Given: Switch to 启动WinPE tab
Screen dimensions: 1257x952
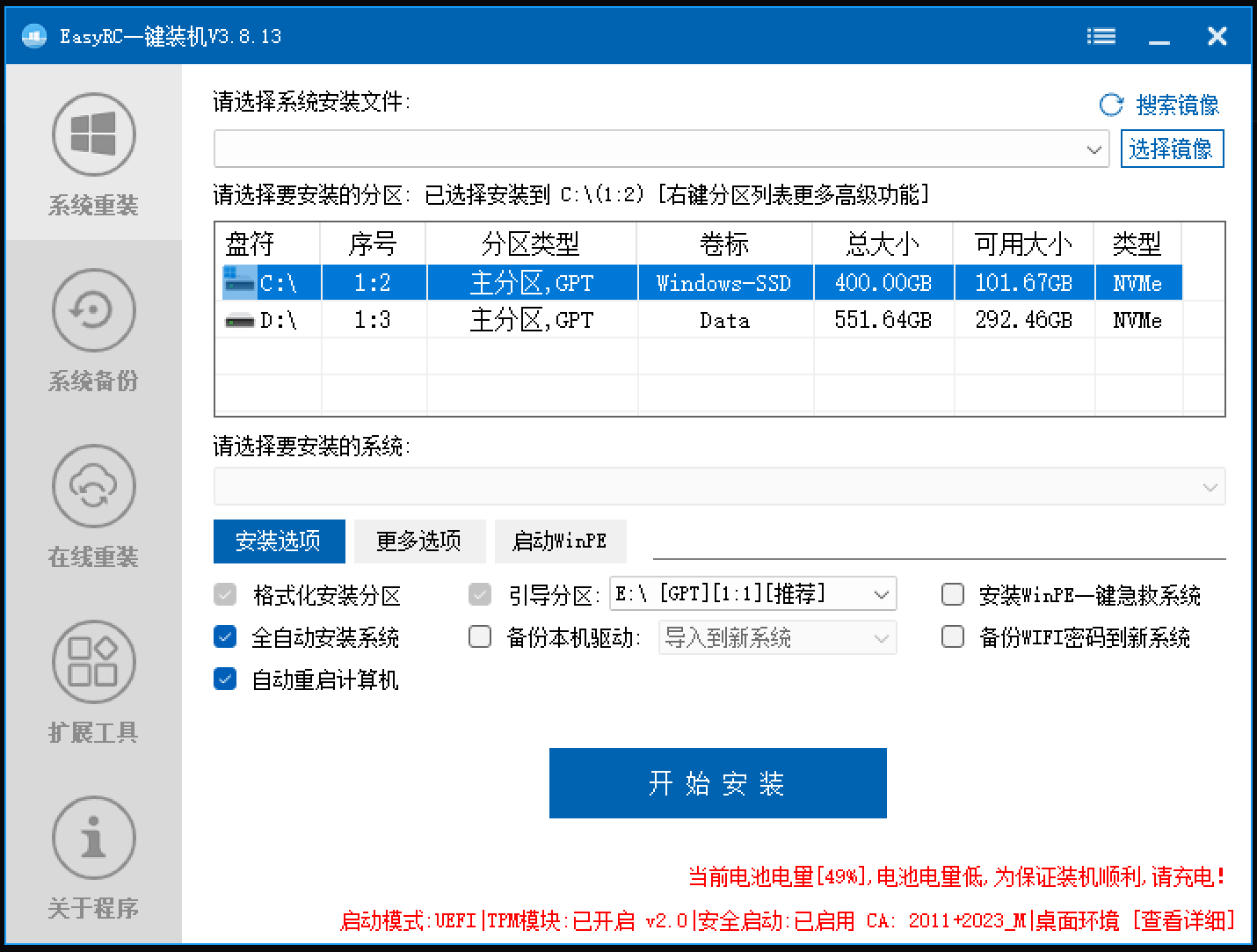Looking at the screenshot, I should click(560, 541).
